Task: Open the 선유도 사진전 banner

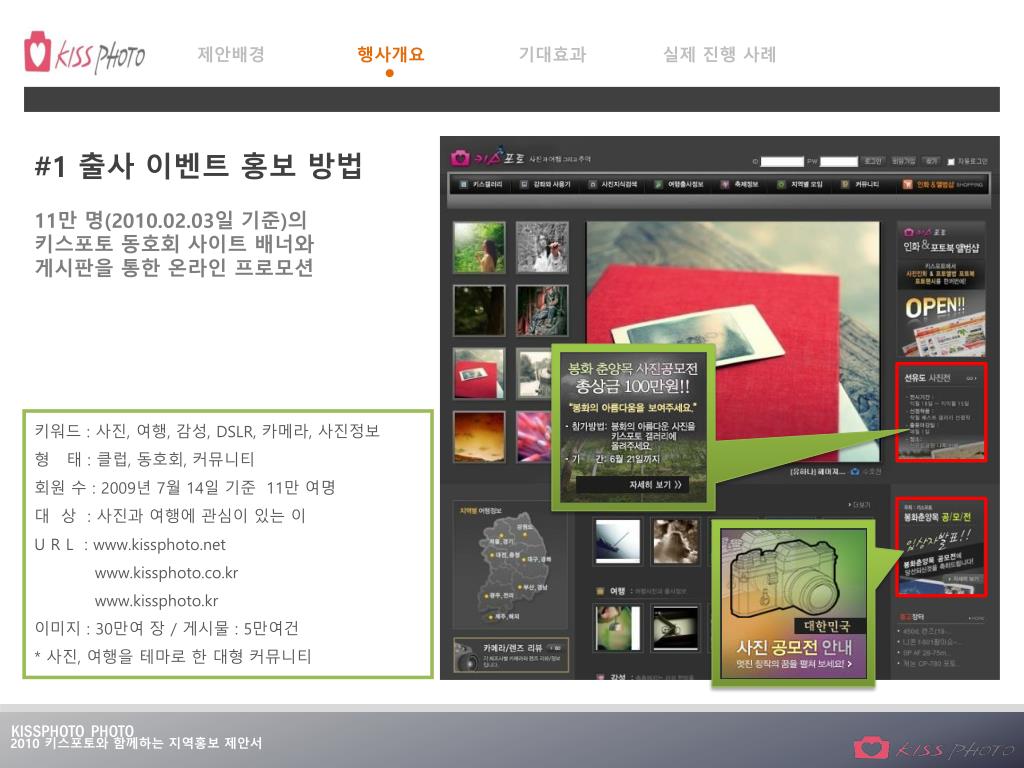Action: pos(940,412)
